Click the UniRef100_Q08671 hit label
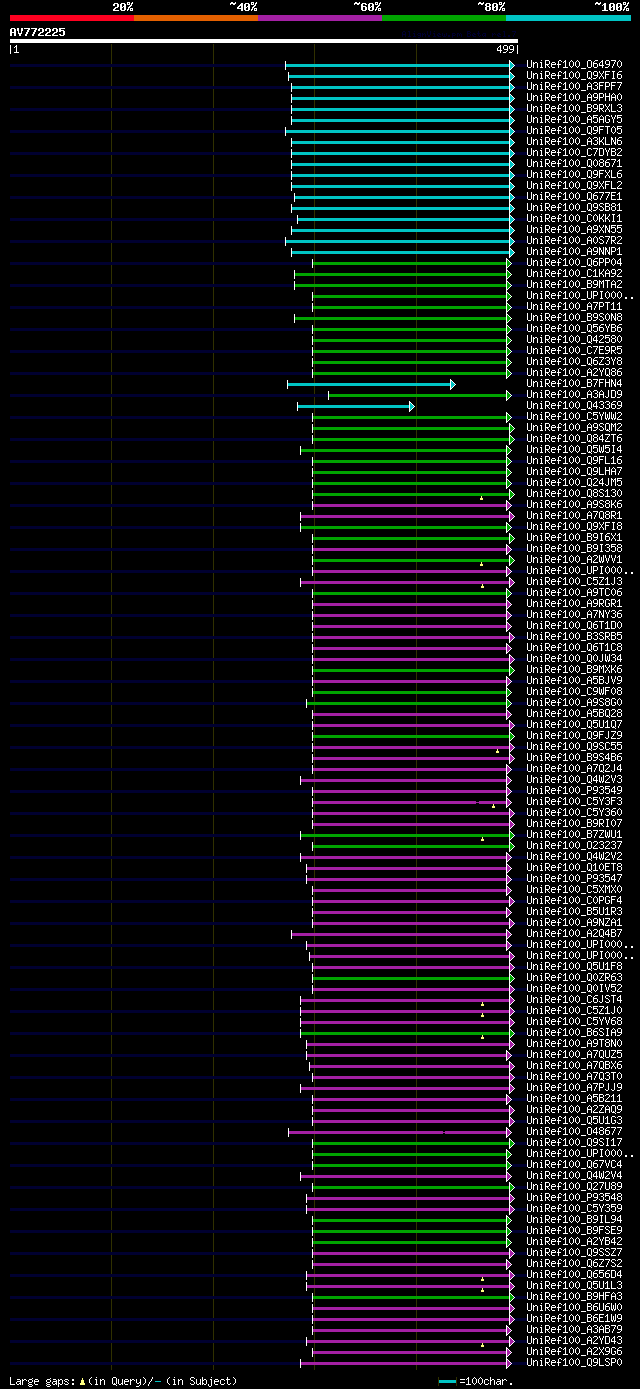Viewport: 640px width, 1389px height. 574,164
